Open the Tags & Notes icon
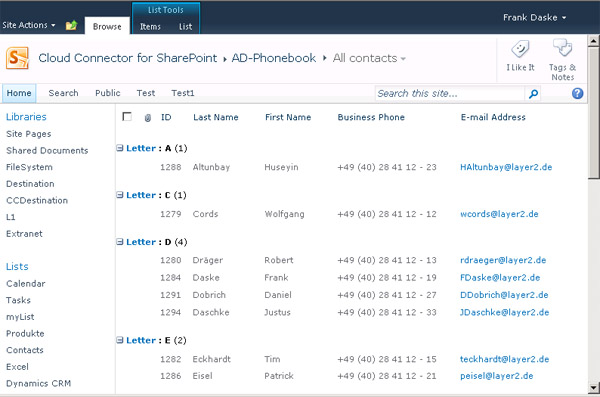 tap(562, 48)
